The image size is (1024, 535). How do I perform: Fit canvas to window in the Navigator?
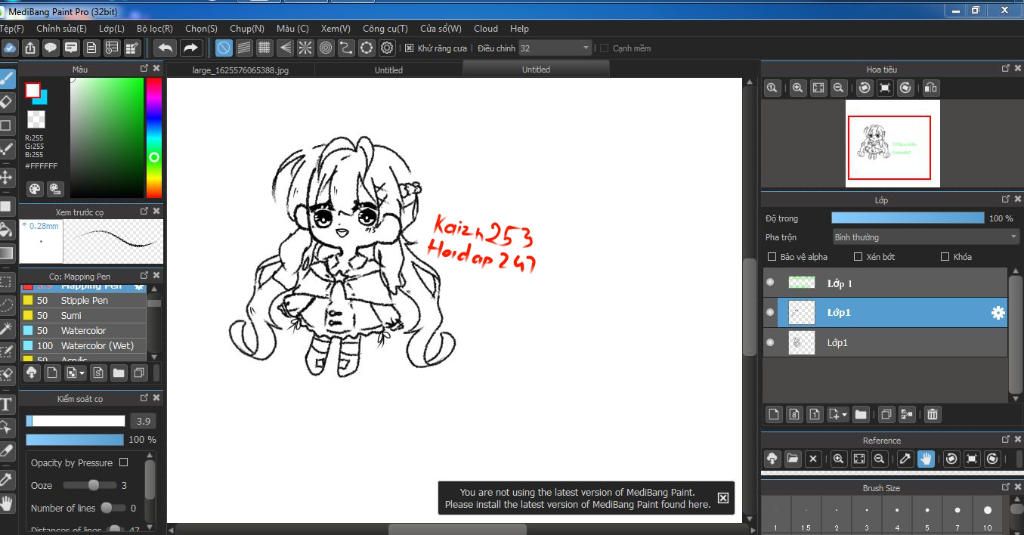coord(818,88)
